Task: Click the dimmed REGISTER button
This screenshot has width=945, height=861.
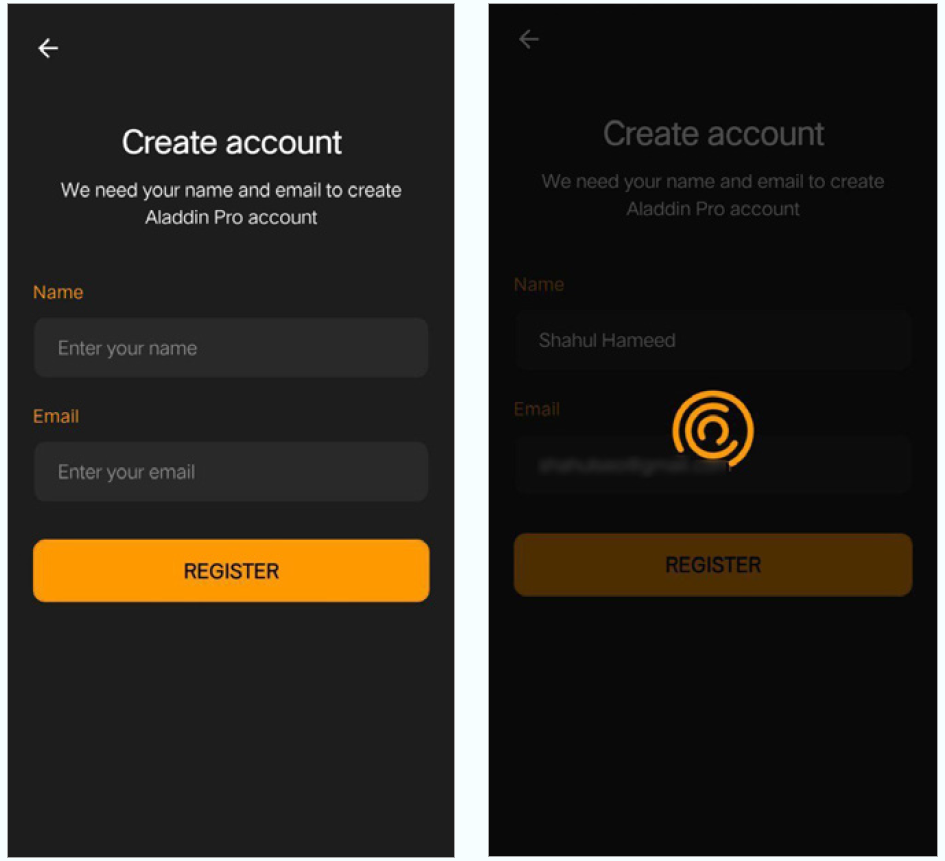Action: (x=713, y=565)
